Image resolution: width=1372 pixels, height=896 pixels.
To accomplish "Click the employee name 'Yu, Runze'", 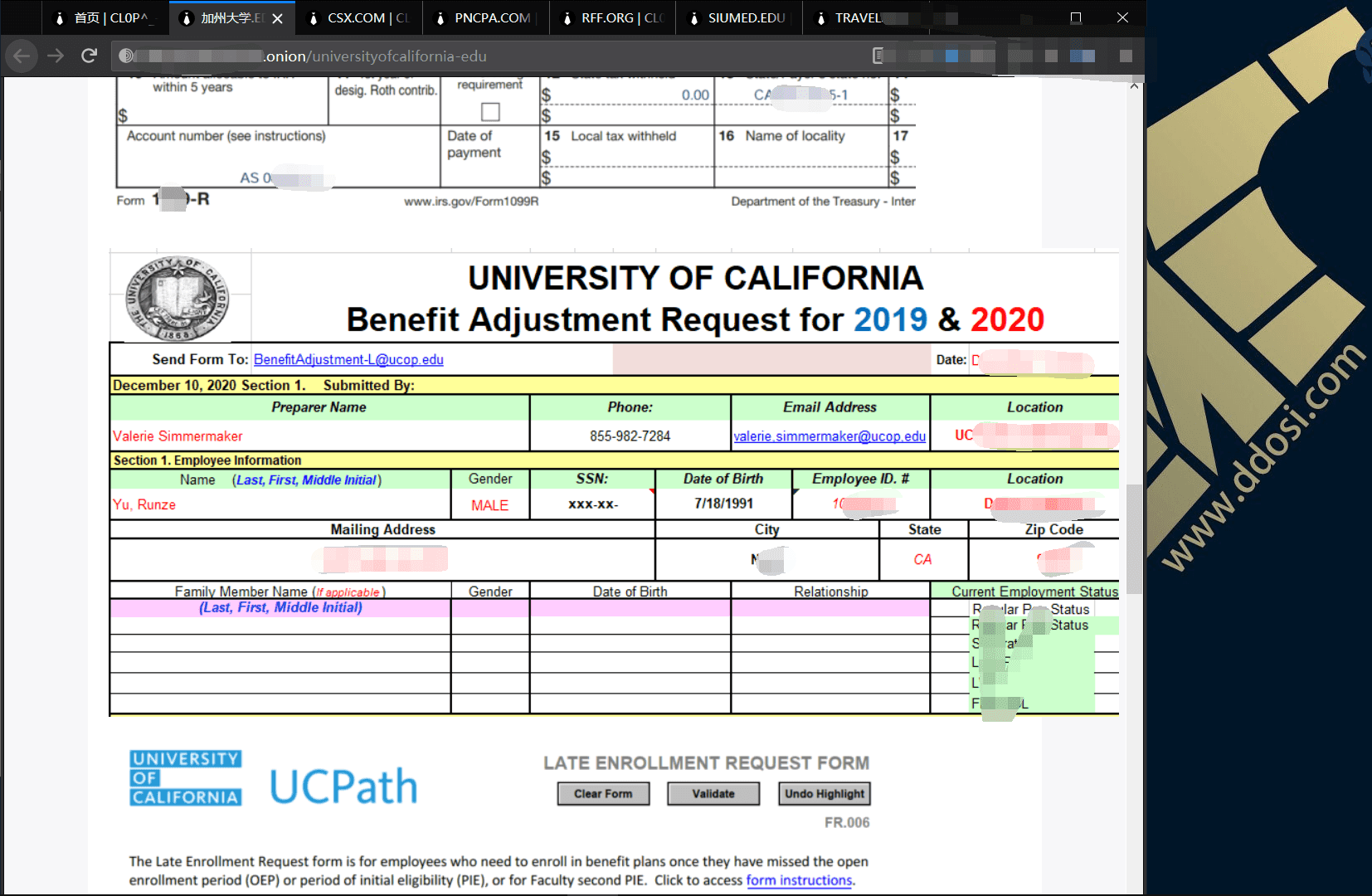I will click(144, 504).
